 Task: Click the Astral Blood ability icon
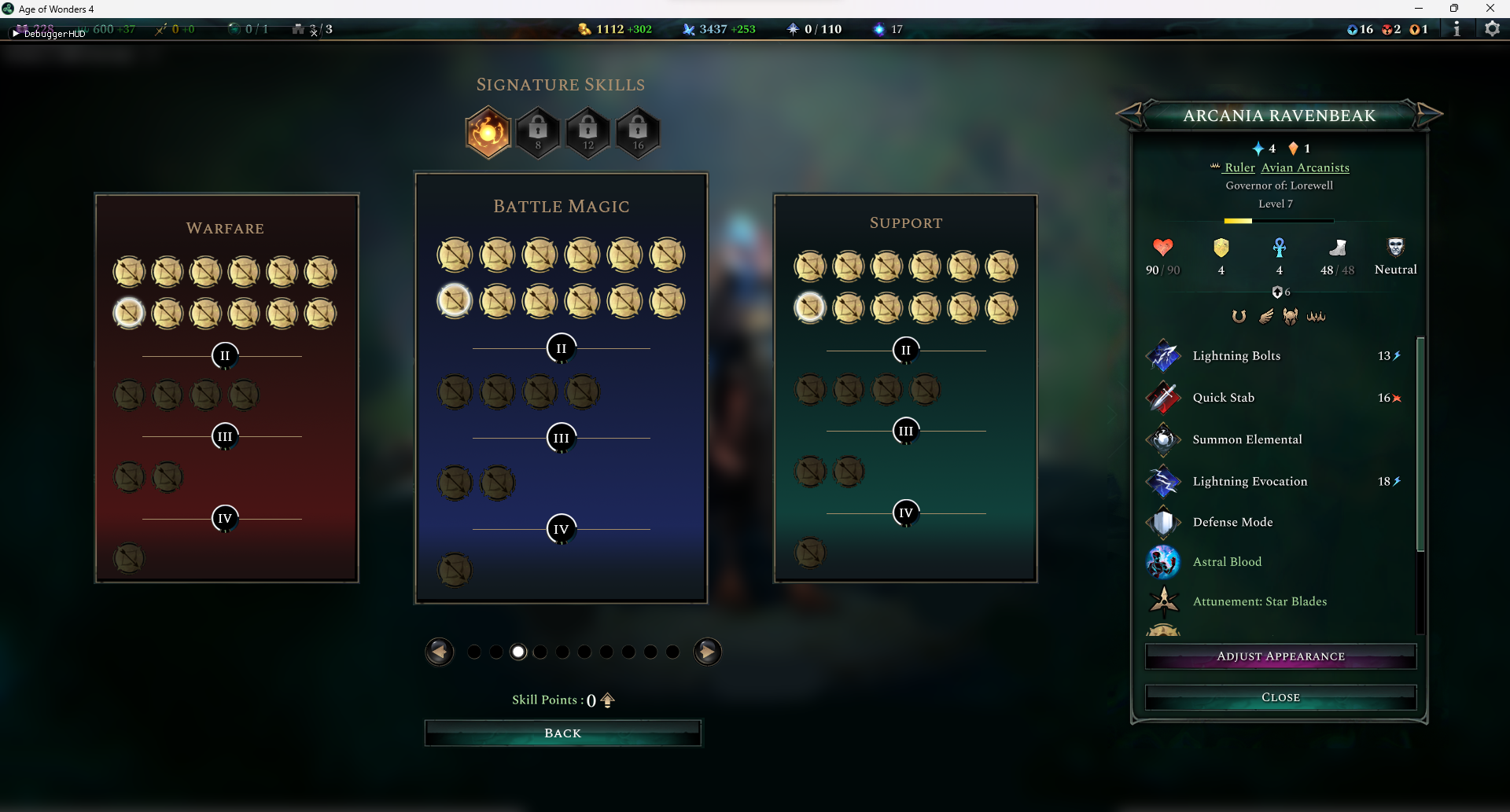coord(1163,562)
